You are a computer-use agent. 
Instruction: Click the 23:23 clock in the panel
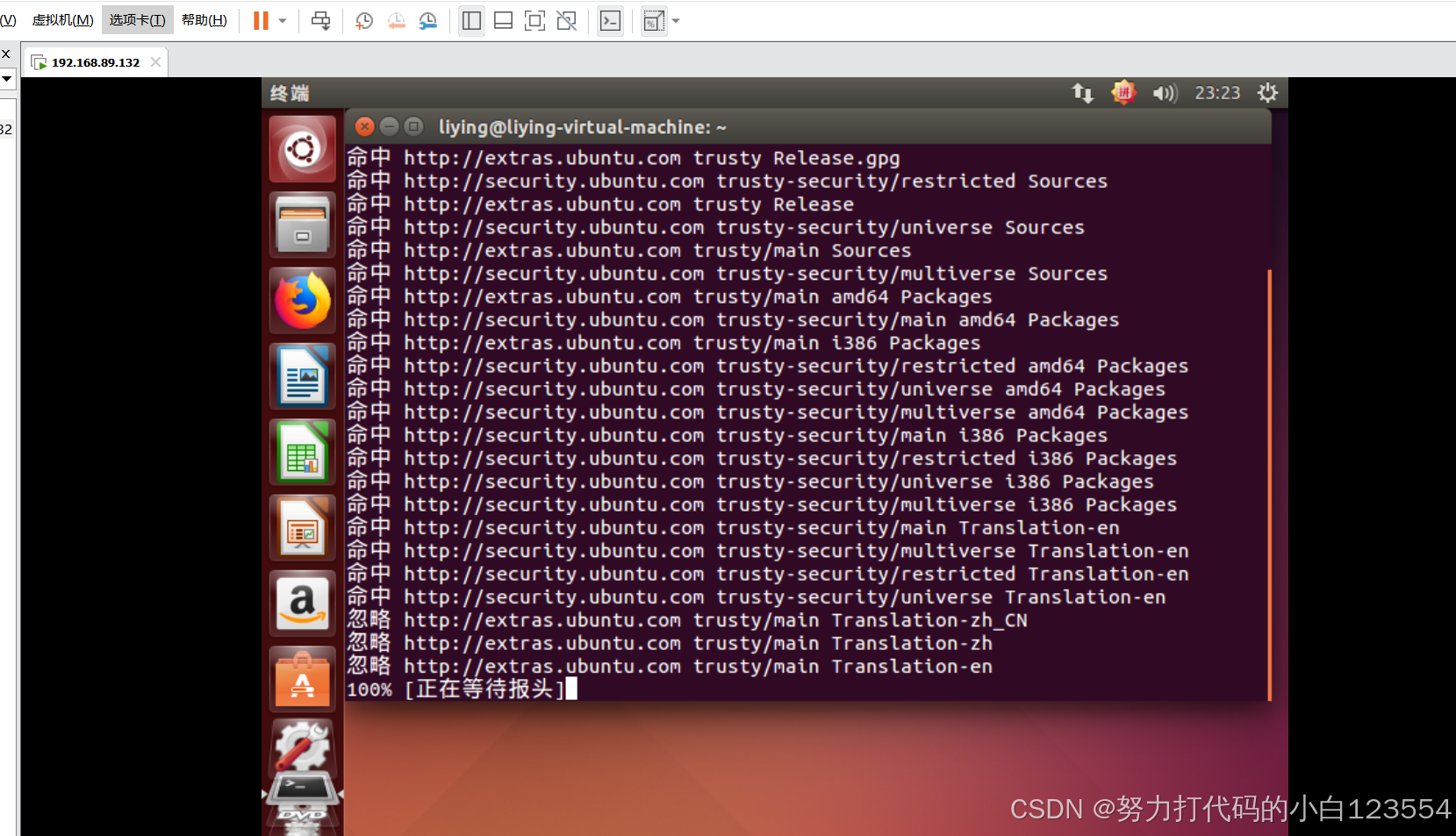pos(1217,93)
